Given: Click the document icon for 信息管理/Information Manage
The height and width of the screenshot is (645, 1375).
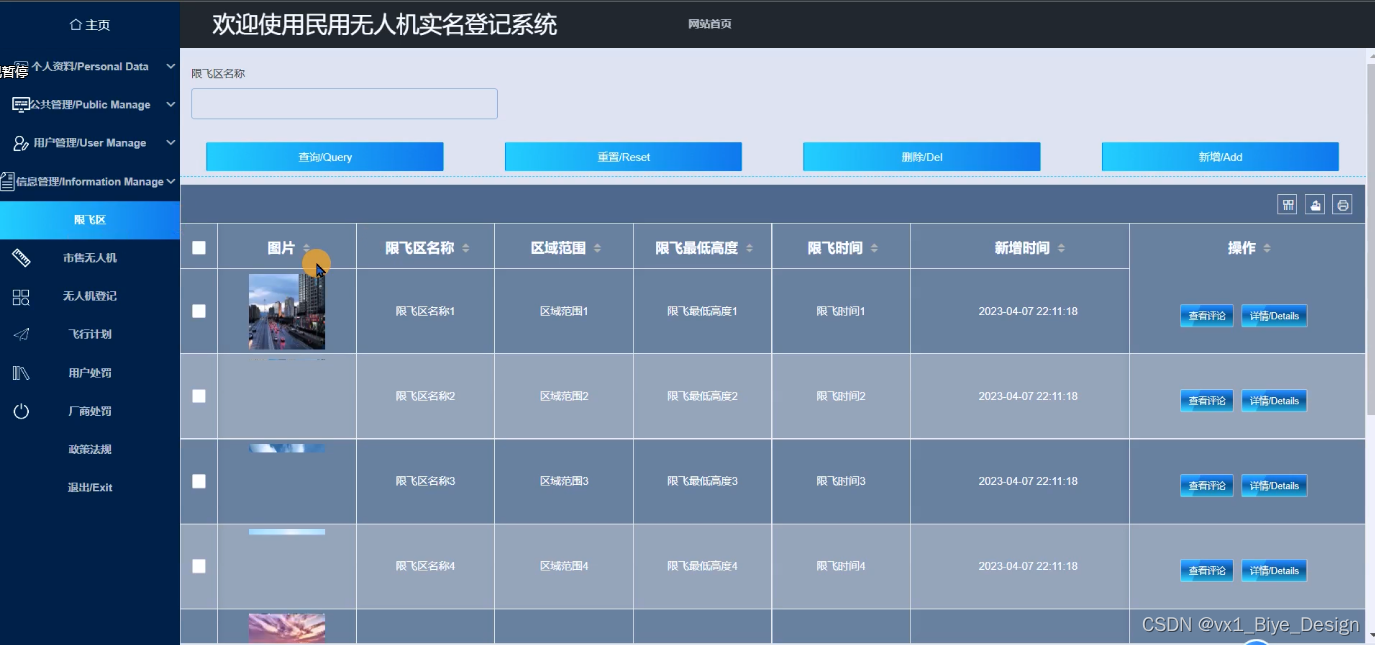Looking at the screenshot, I should (x=7, y=181).
